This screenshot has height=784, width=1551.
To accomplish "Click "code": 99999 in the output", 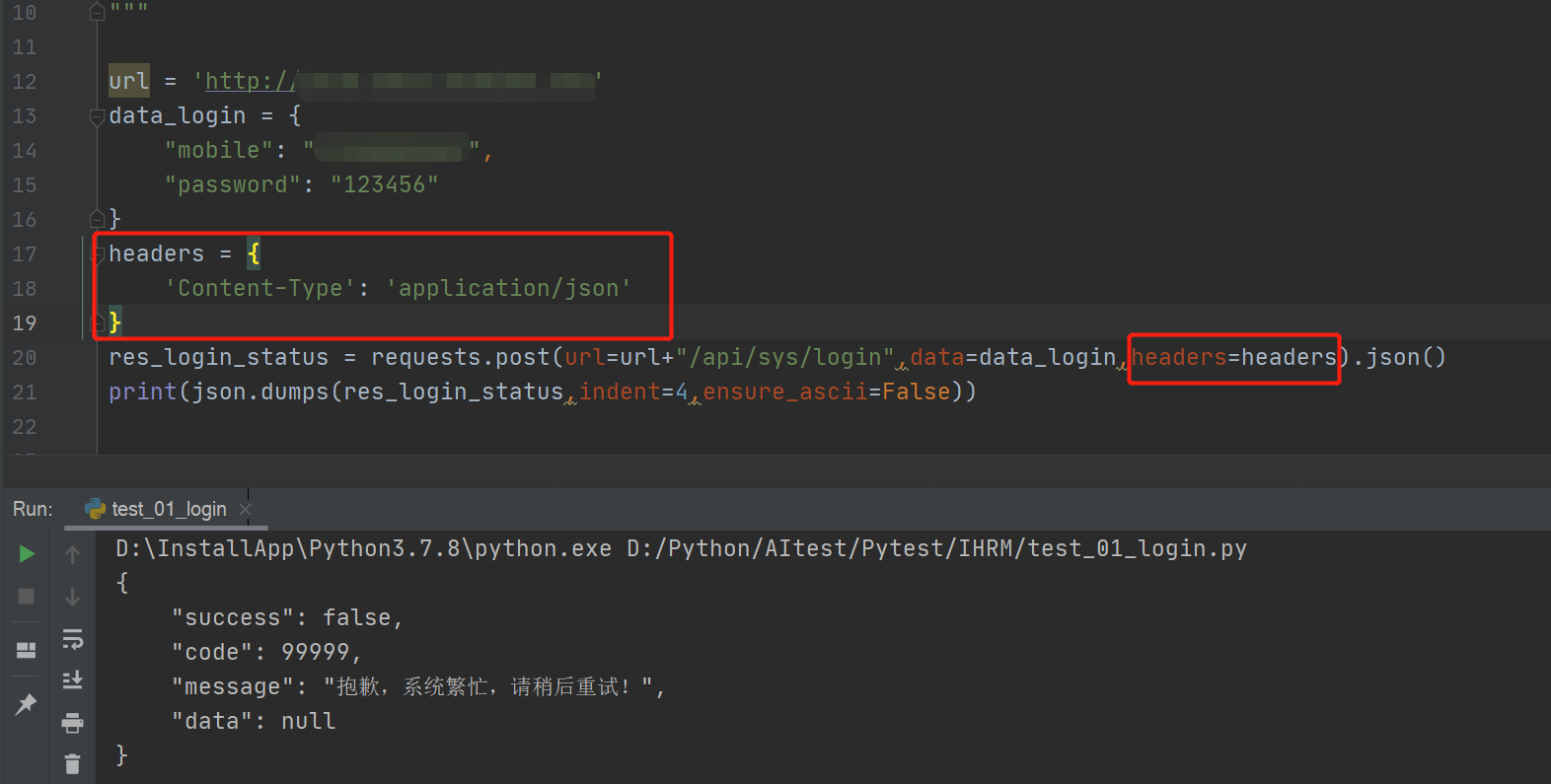I will pos(266,652).
